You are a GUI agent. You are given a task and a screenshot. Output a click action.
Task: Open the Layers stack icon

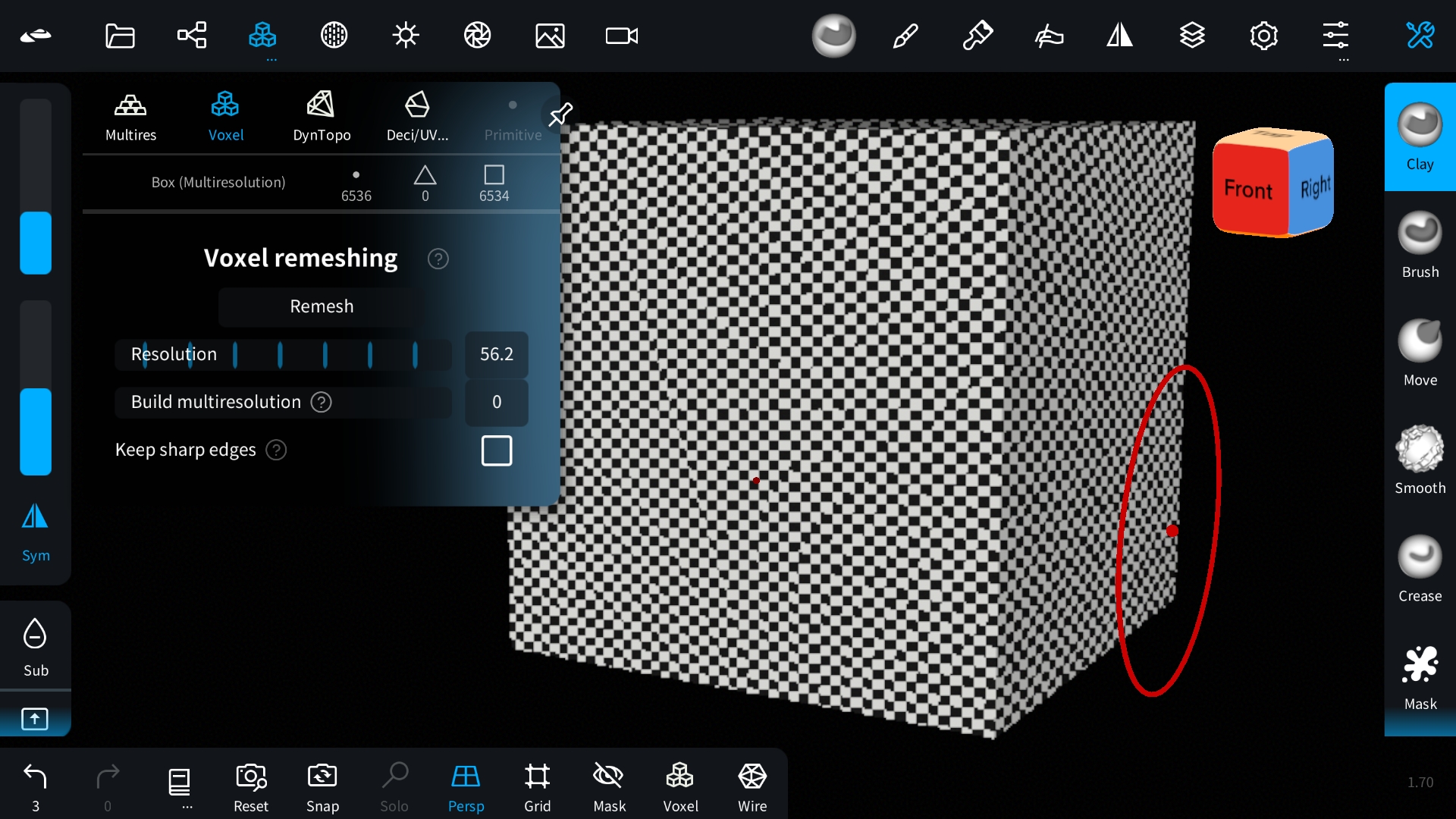[x=1192, y=36]
